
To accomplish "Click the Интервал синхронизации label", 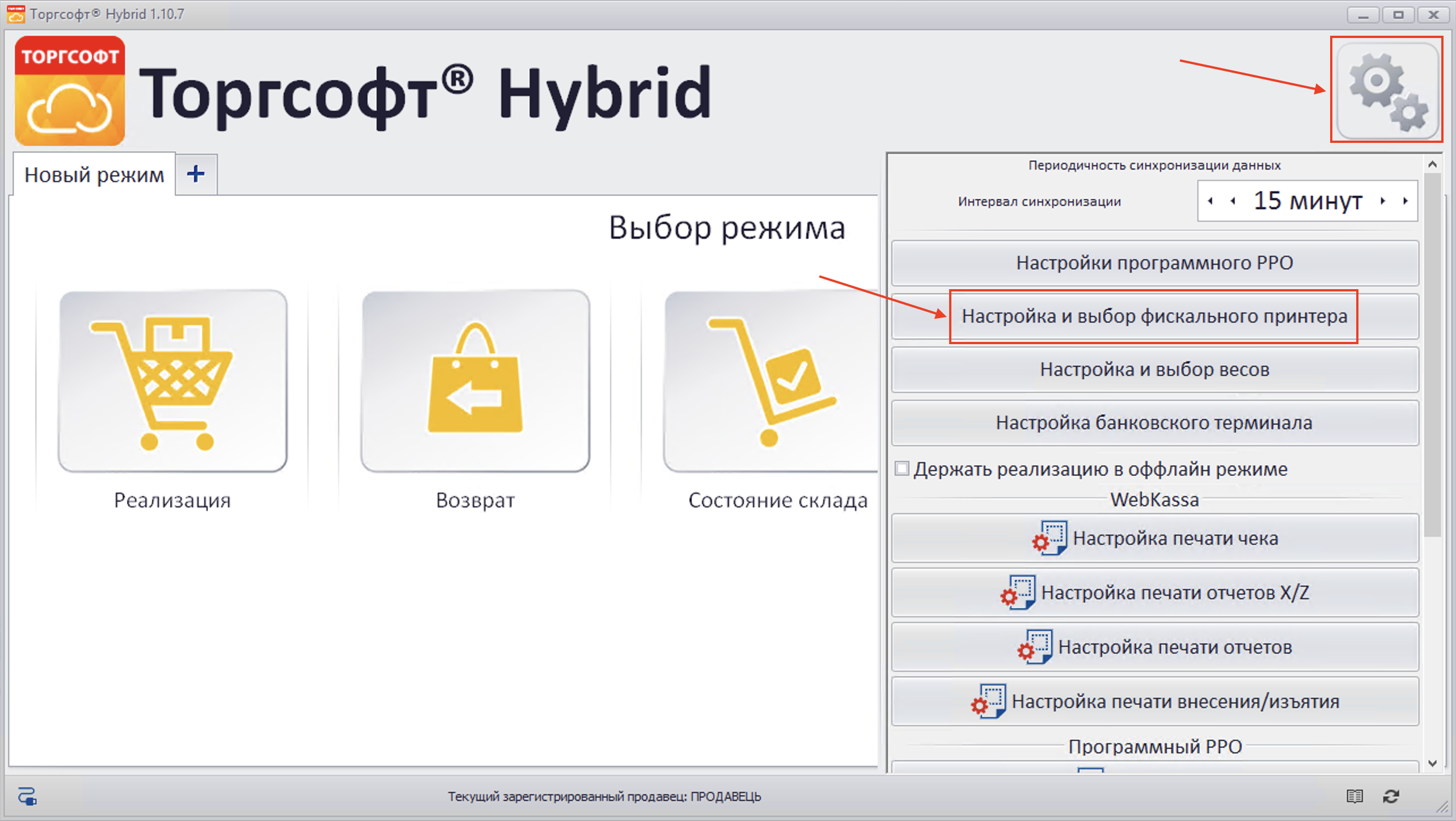I will [1039, 201].
